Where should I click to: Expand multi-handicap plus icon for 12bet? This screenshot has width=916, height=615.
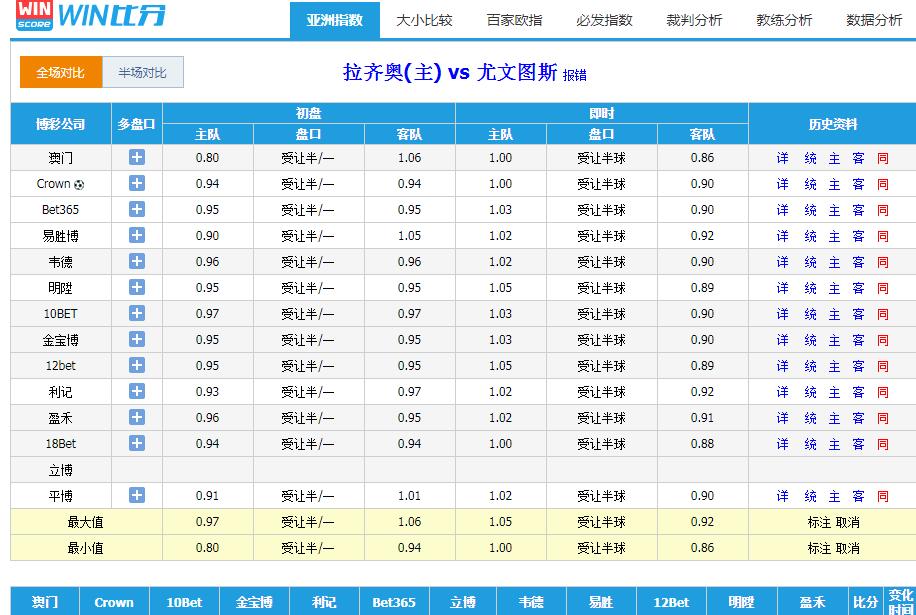137,365
